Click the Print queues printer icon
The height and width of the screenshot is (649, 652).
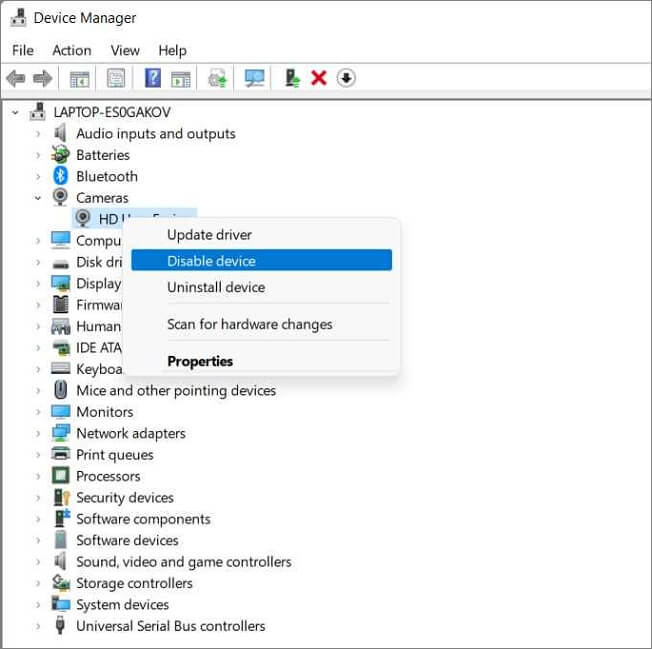click(x=61, y=454)
